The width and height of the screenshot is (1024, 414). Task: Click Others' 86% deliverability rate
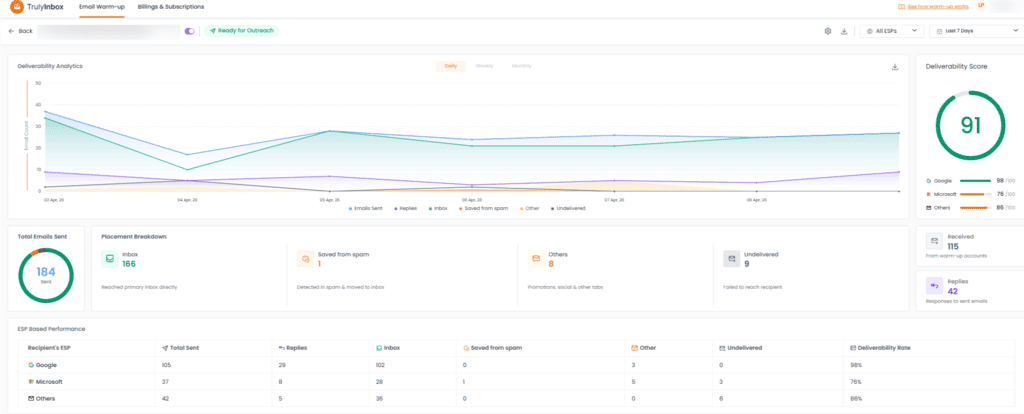click(x=856, y=398)
